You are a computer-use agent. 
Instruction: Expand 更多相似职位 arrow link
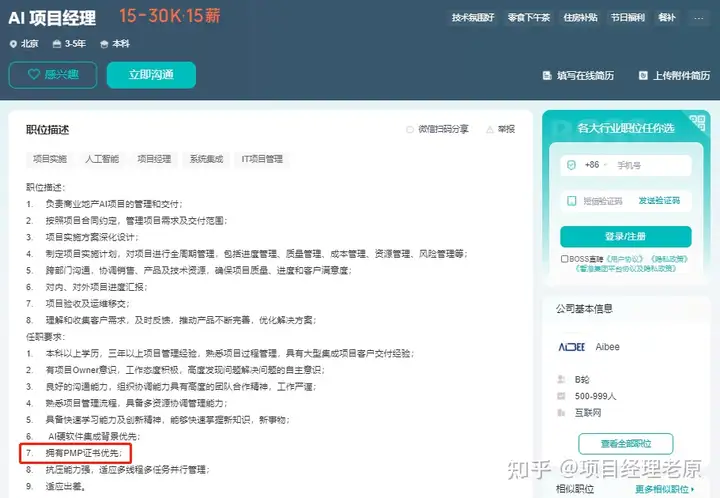click(x=665, y=489)
